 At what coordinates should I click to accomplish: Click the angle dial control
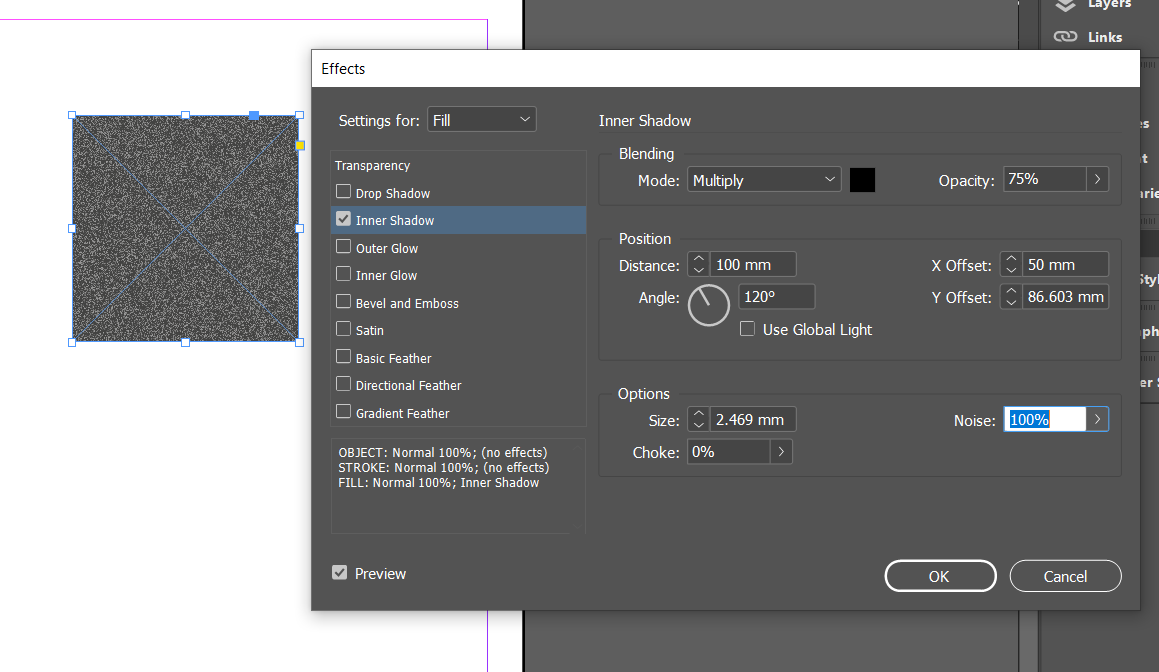click(x=709, y=305)
